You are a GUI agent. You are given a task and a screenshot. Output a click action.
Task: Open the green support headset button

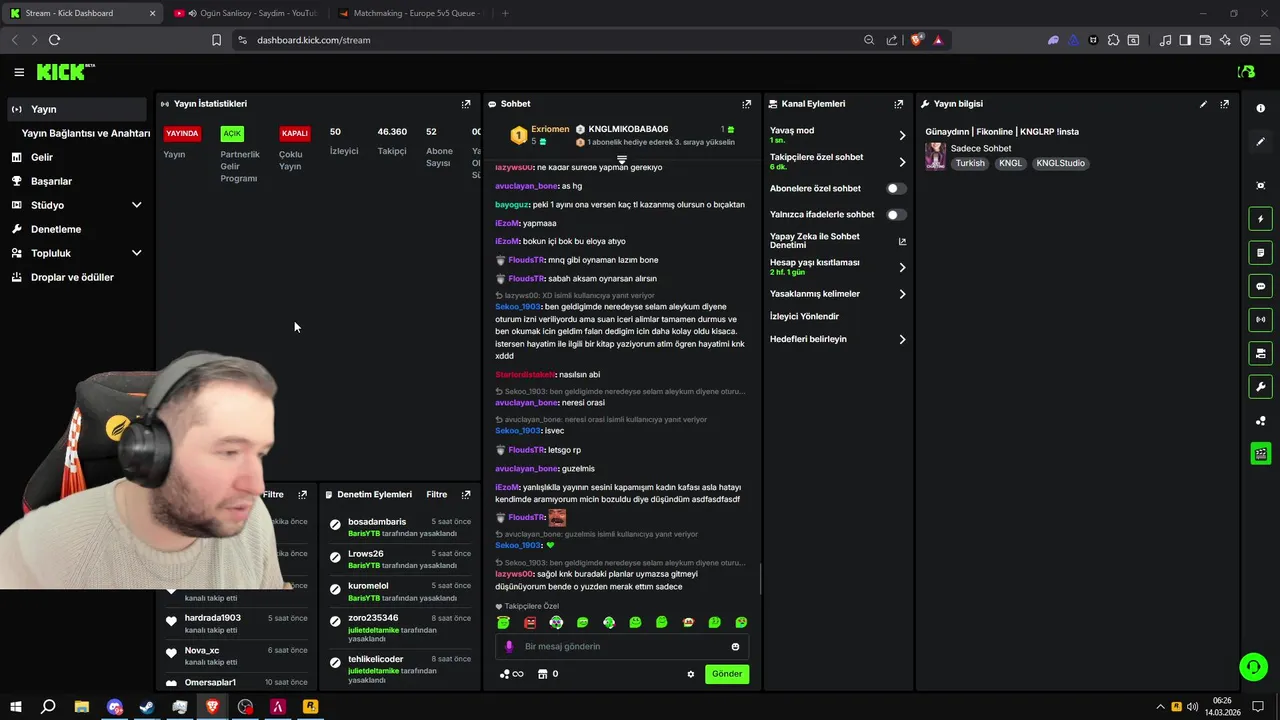pyautogui.click(x=1252, y=666)
